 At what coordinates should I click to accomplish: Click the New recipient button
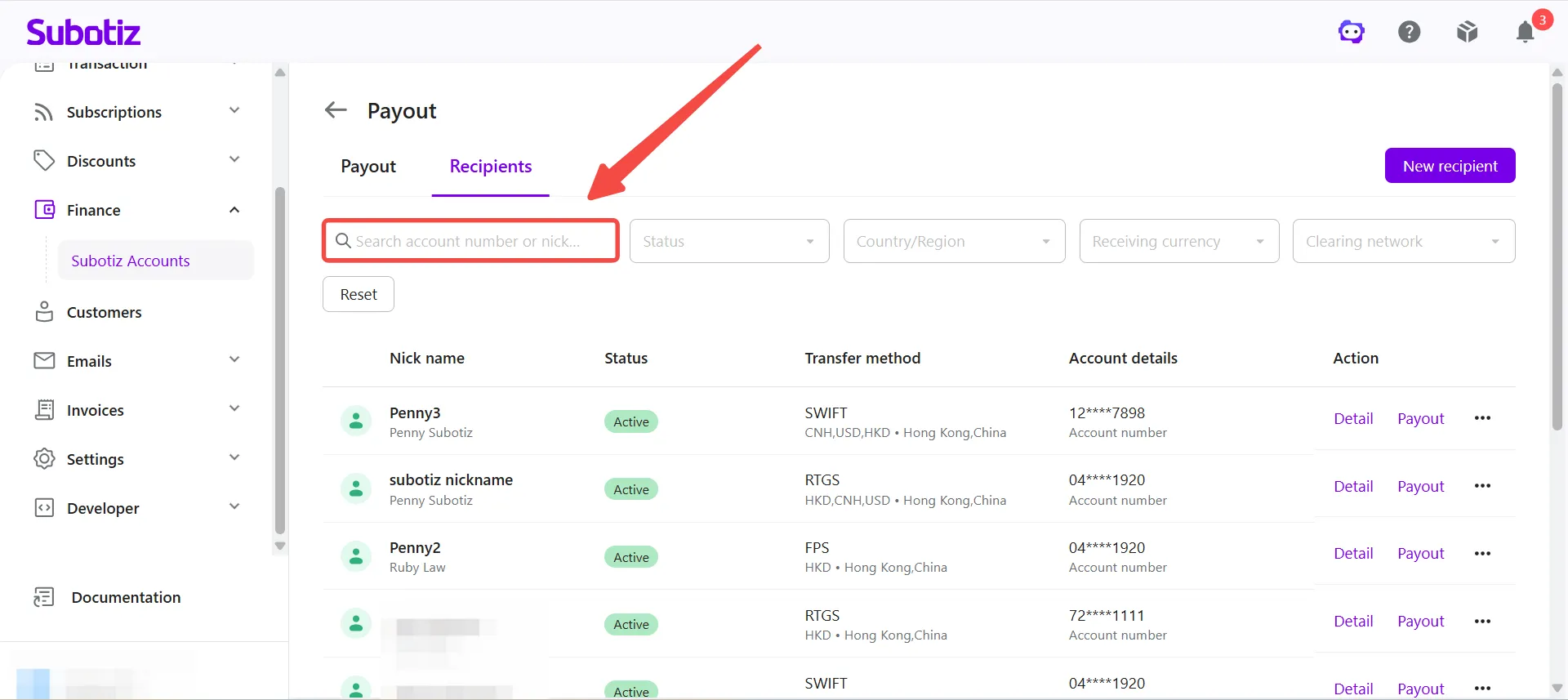click(1450, 166)
